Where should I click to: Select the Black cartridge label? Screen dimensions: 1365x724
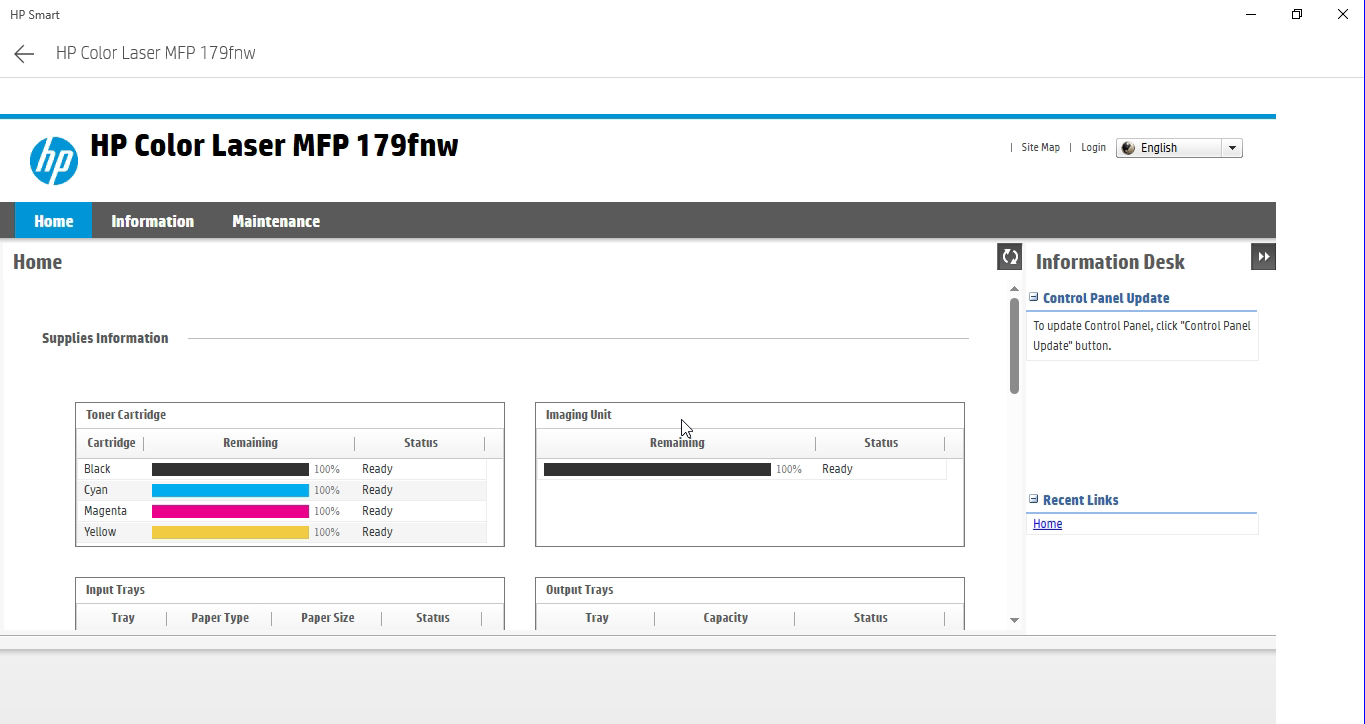coord(97,469)
